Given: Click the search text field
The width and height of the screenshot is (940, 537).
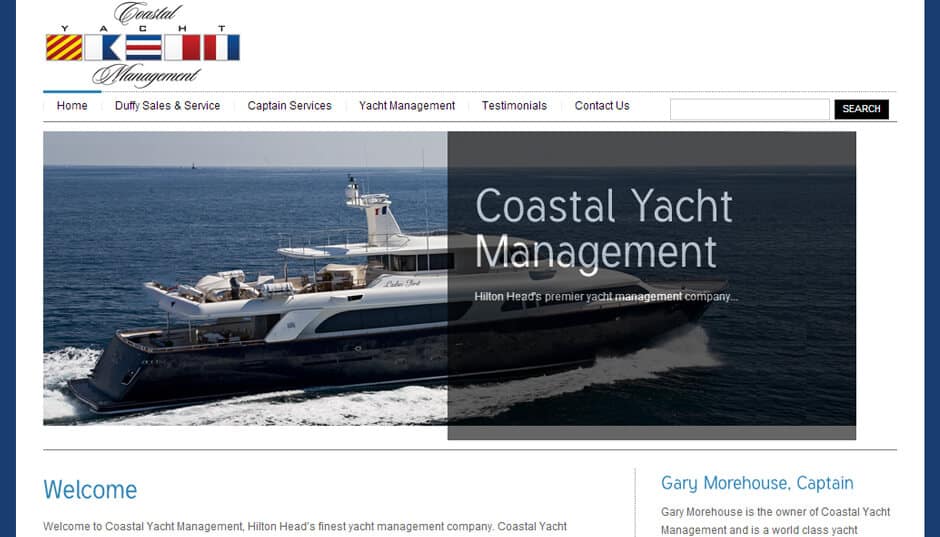Looking at the screenshot, I should click(749, 109).
